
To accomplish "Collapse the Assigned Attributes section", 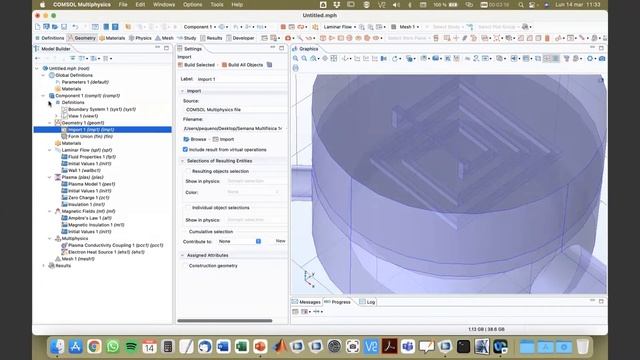I will 182,255.
